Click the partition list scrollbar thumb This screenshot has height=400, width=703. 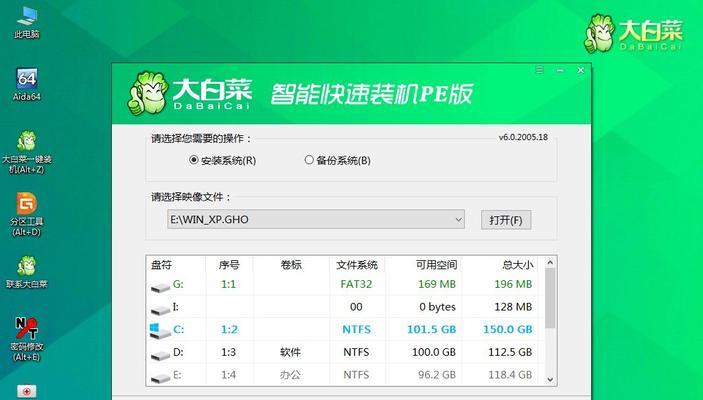[x=550, y=298]
